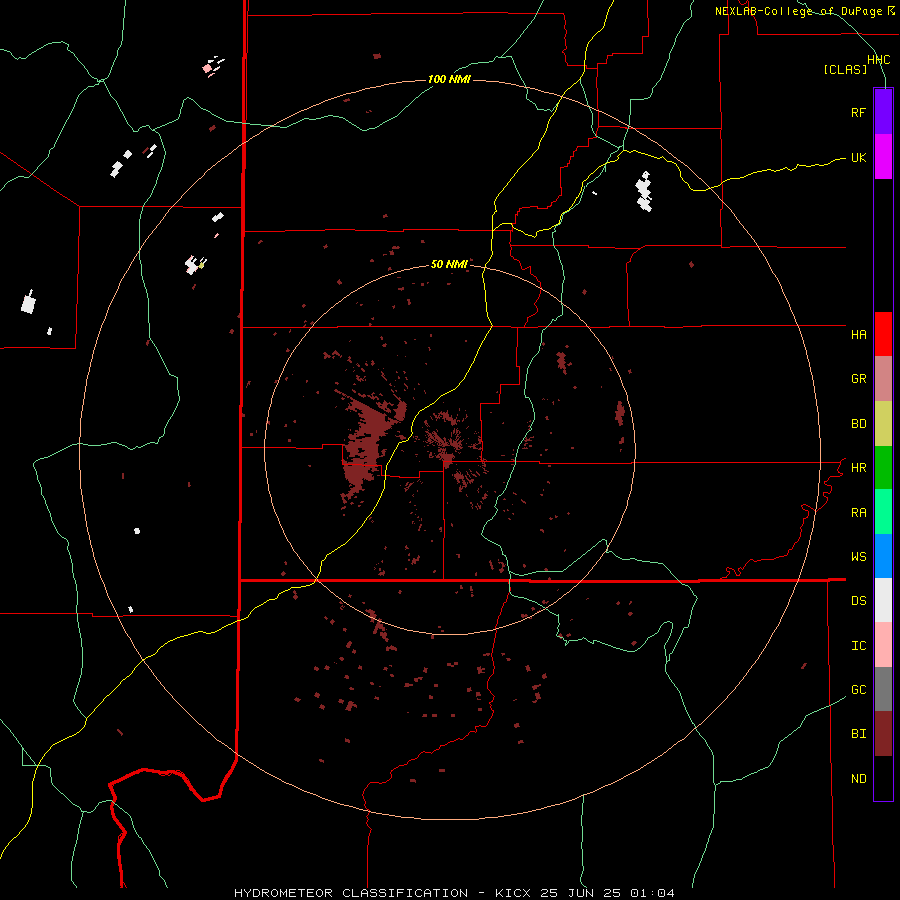900x900 pixels.
Task: Click the DS white legend swatch
Action: (x=883, y=600)
